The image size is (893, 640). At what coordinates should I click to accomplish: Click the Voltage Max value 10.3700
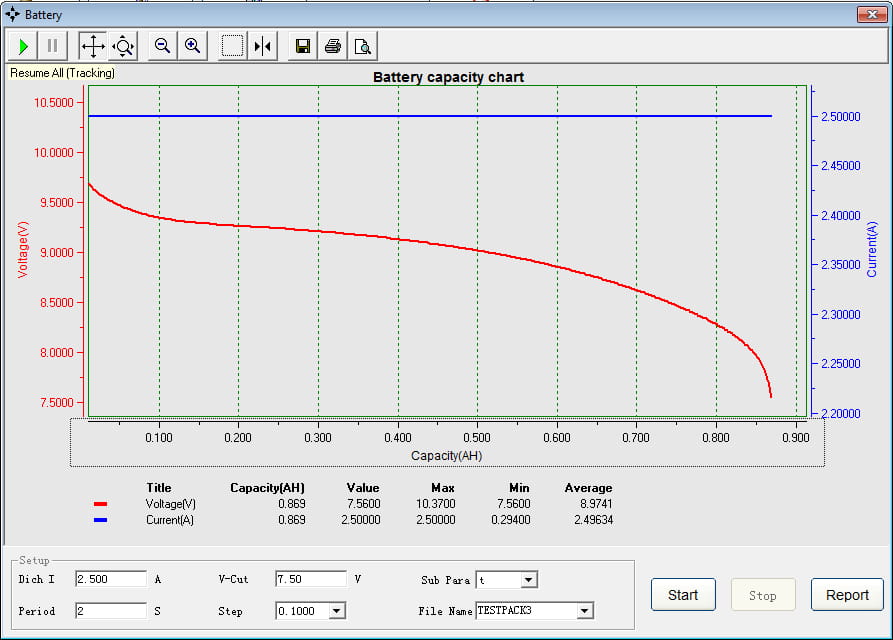(436, 504)
